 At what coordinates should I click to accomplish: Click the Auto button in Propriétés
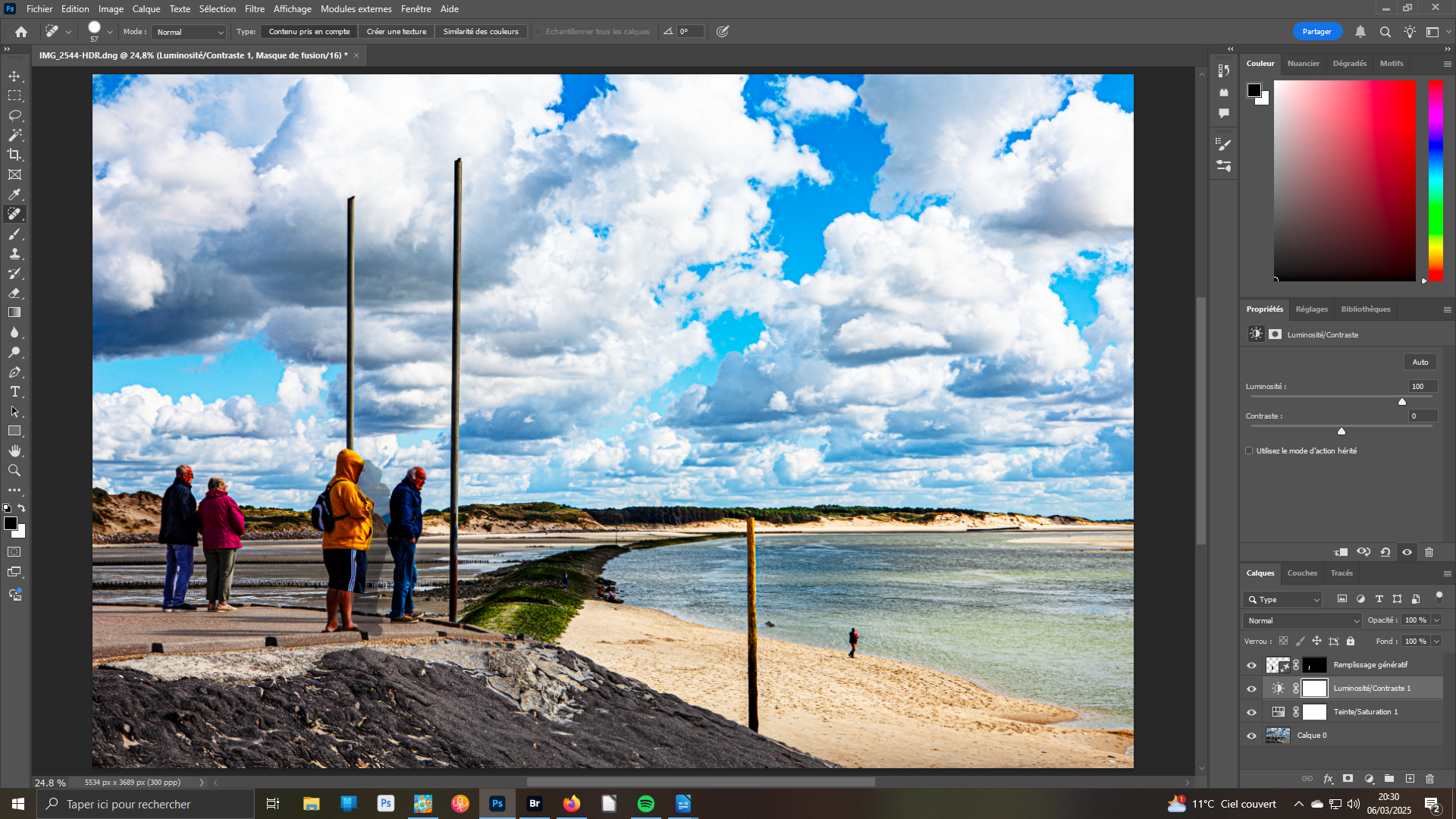point(1420,362)
